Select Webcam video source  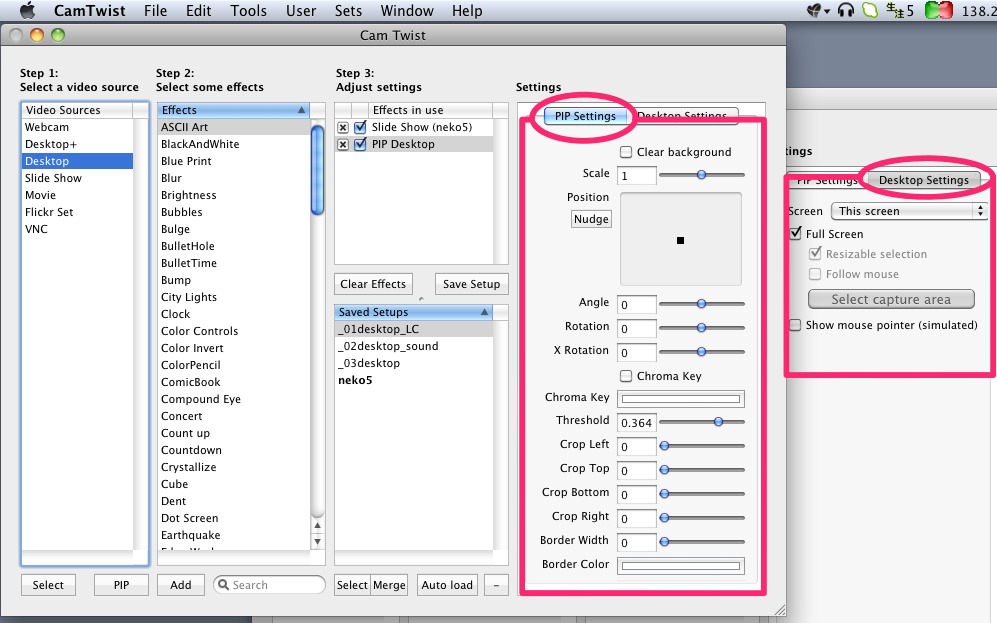click(78, 127)
